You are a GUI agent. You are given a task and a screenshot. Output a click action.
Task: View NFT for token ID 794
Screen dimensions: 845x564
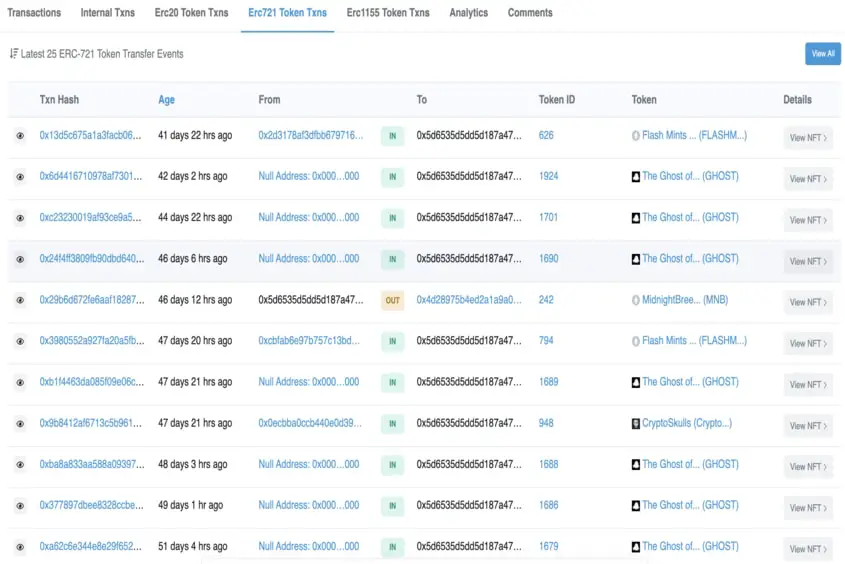(808, 343)
